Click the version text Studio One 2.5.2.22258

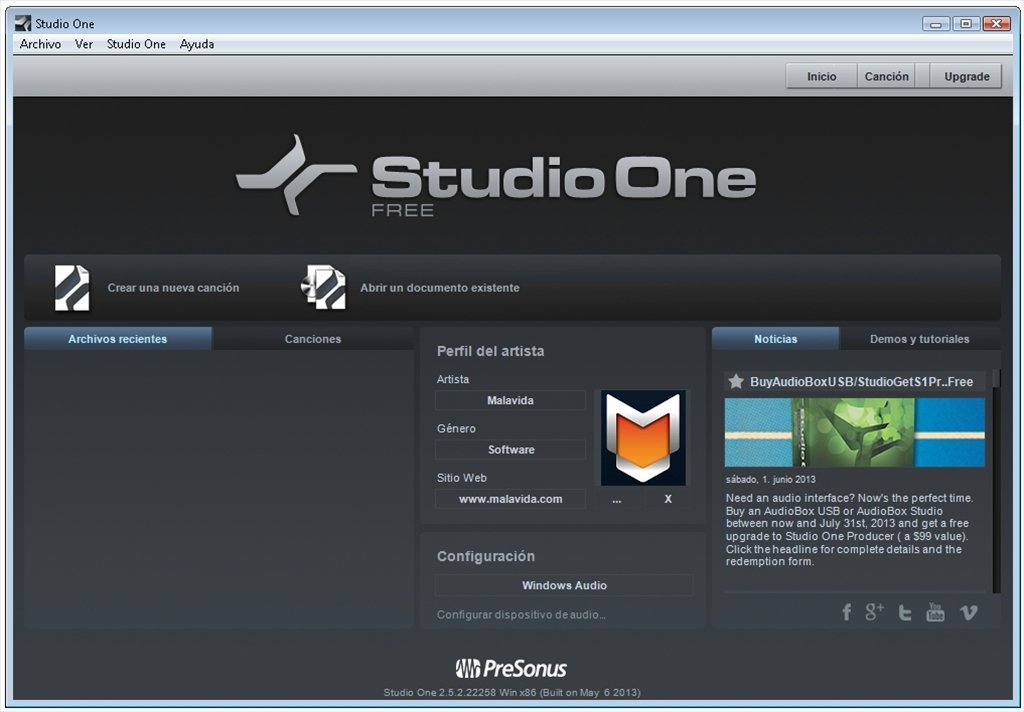tap(511, 692)
